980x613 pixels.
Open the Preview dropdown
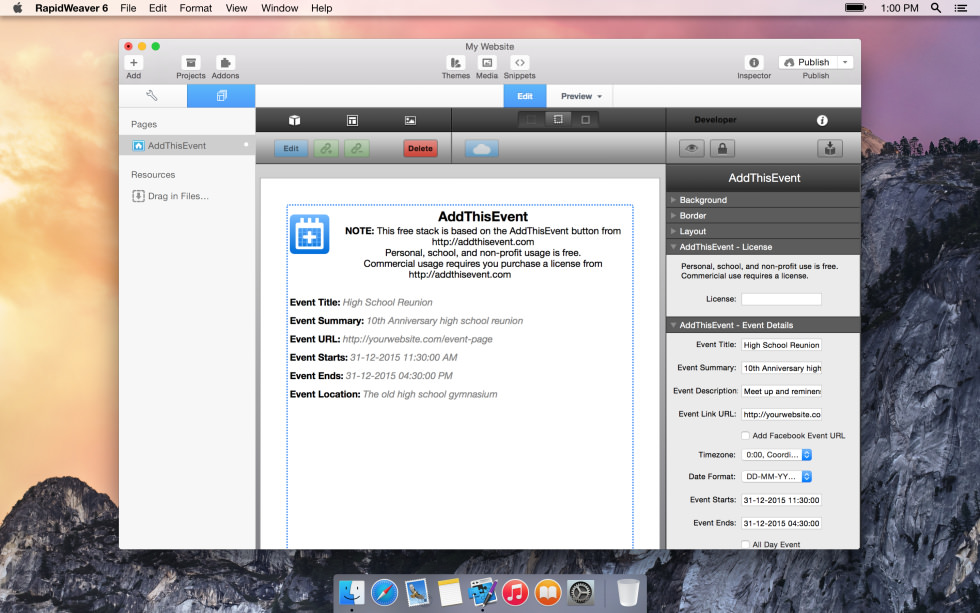[581, 96]
